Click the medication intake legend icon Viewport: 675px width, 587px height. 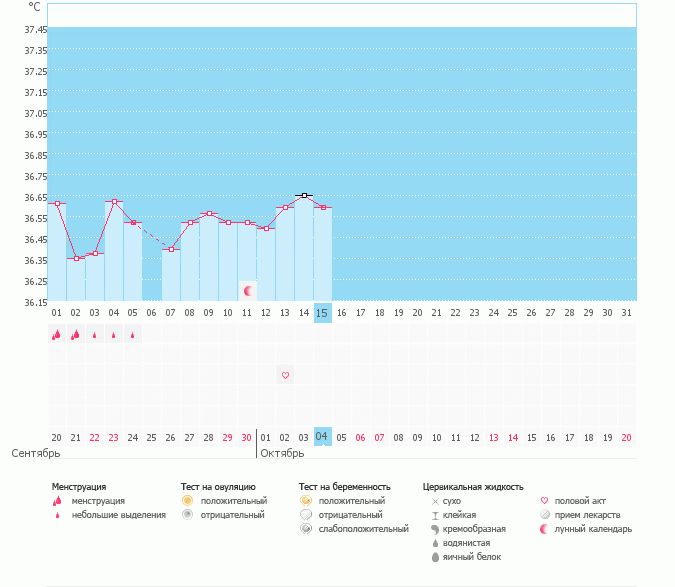coord(545,514)
